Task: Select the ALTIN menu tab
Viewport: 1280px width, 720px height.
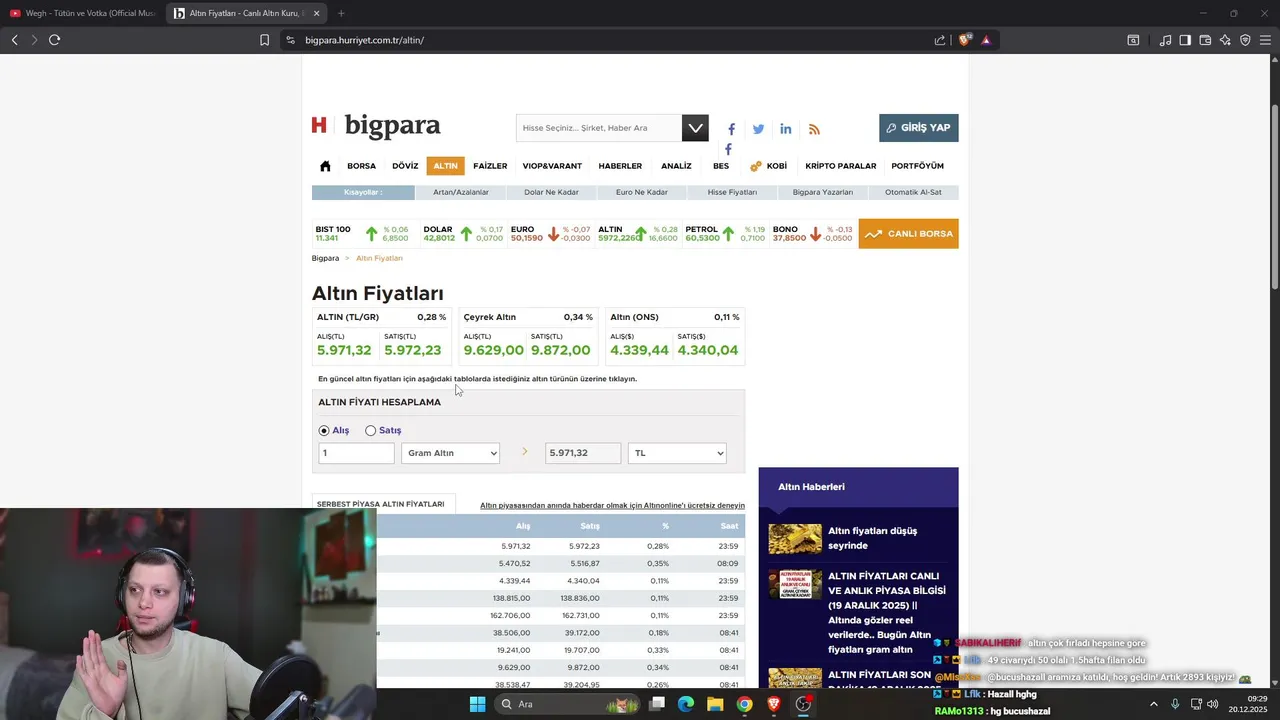Action: pos(445,166)
